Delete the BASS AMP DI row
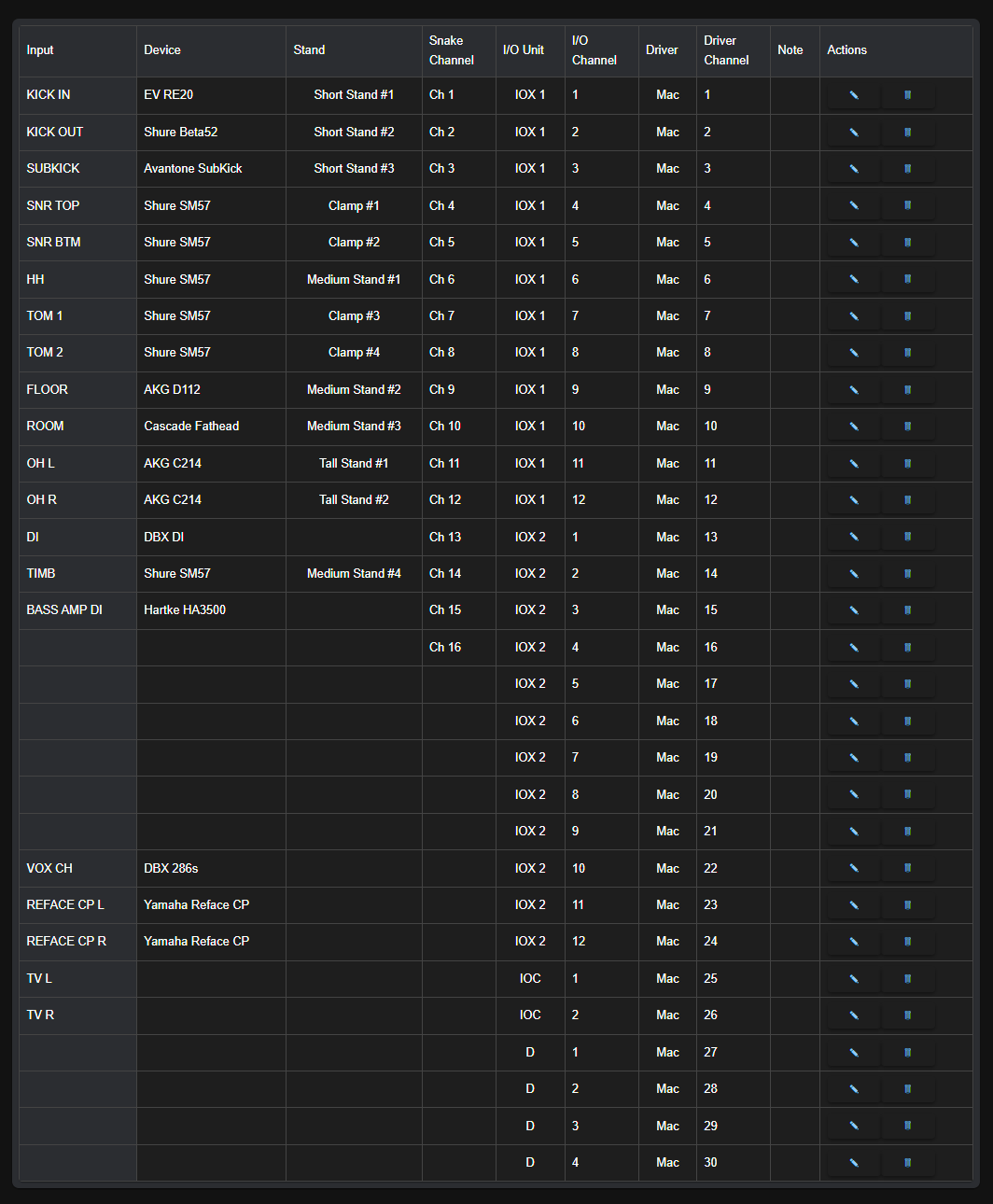Screen dimensions: 993x1204 point(908,609)
